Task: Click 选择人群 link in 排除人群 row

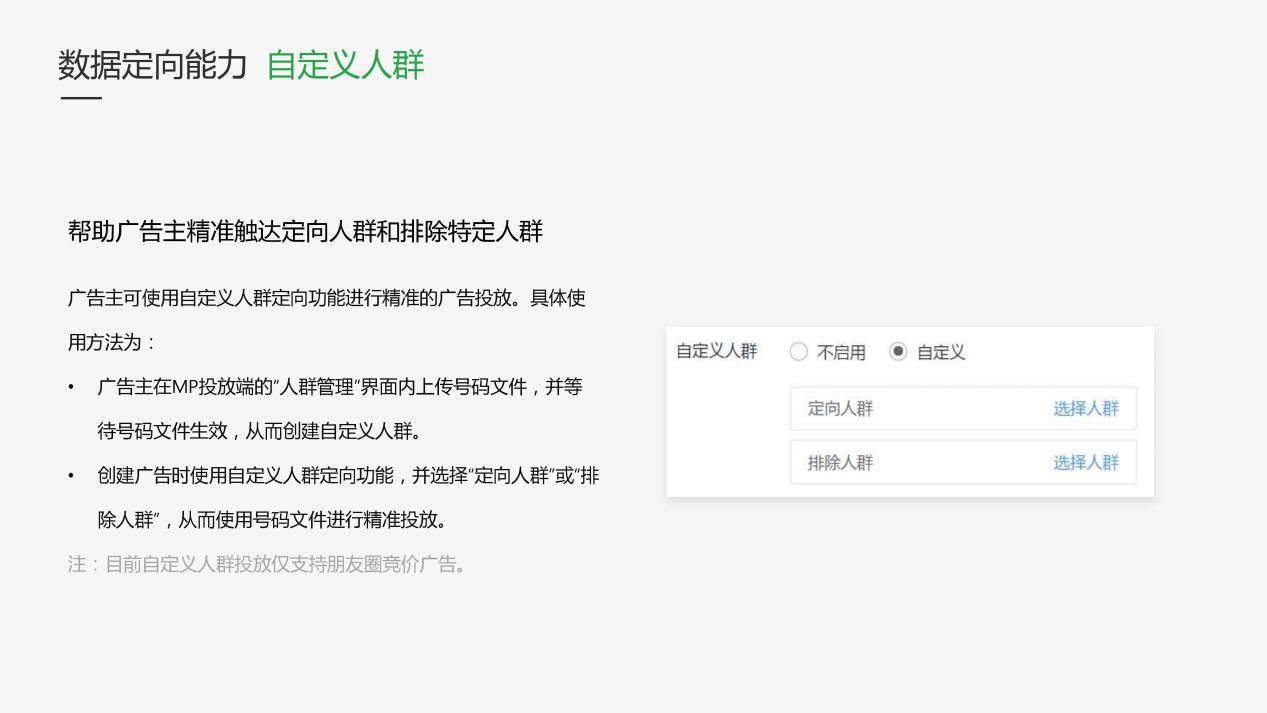Action: click(1086, 462)
